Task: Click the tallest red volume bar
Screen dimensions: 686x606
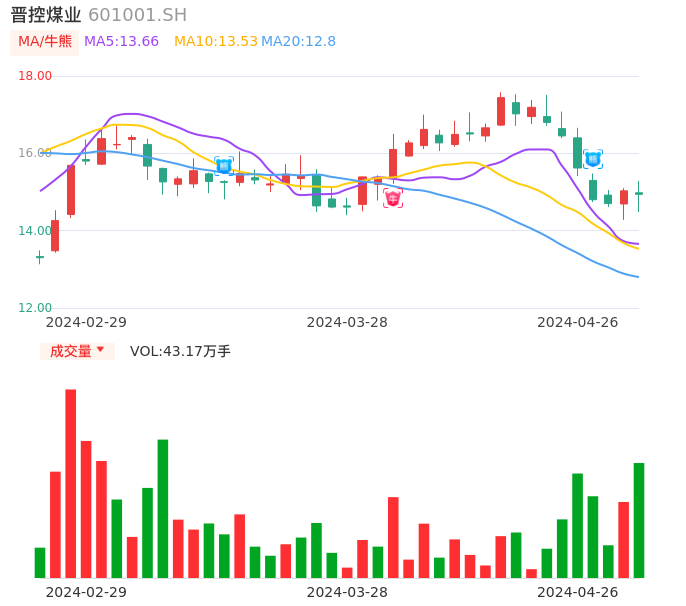Action: coord(71,483)
